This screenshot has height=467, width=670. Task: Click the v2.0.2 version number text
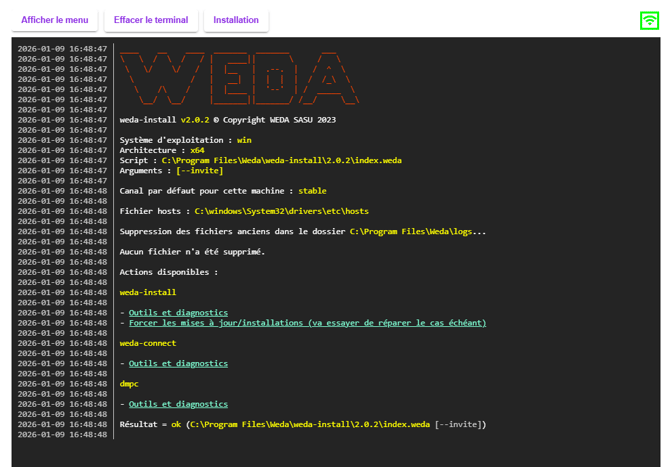[x=195, y=120]
